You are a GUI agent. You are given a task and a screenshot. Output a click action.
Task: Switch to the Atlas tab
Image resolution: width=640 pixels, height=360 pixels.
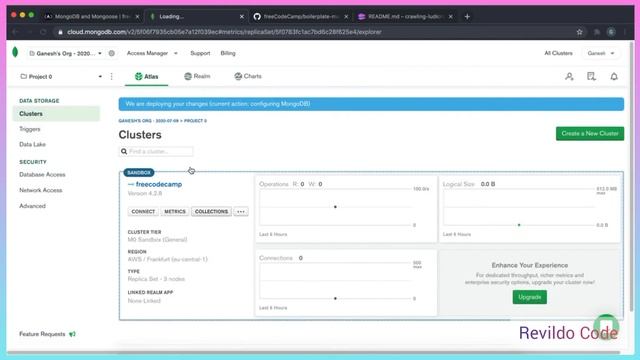147,76
